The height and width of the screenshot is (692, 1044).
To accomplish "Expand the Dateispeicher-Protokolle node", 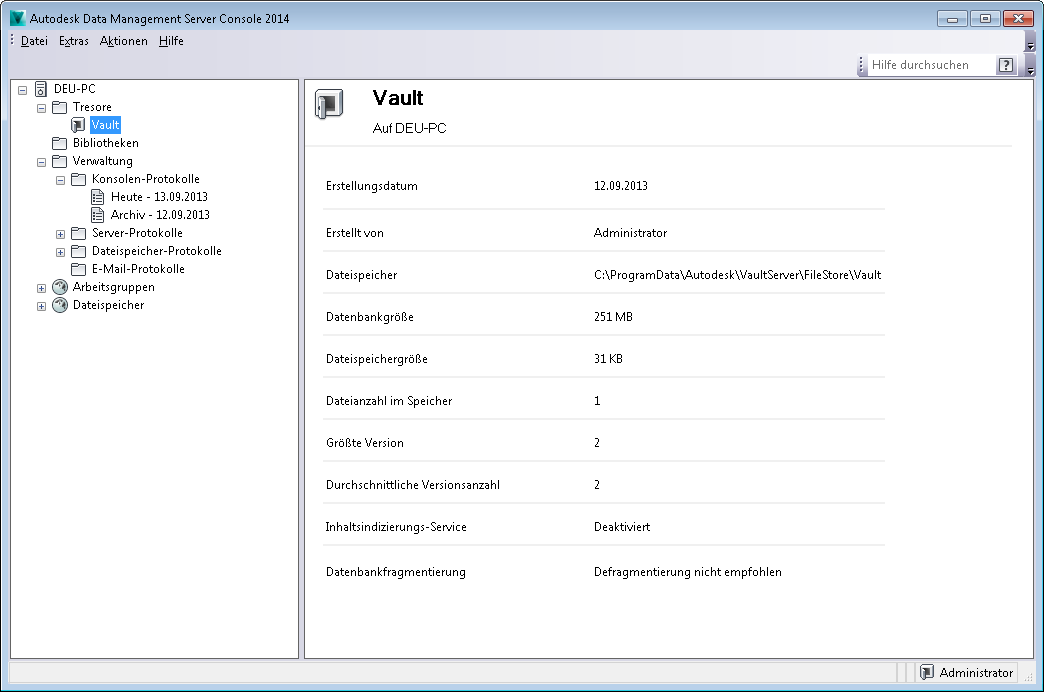I will click(60, 251).
